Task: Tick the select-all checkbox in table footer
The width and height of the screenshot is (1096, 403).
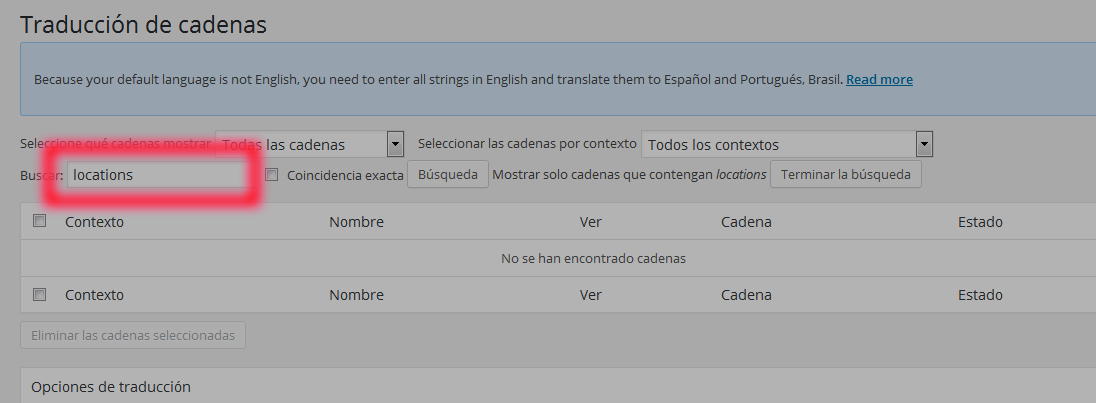Action: [x=40, y=294]
